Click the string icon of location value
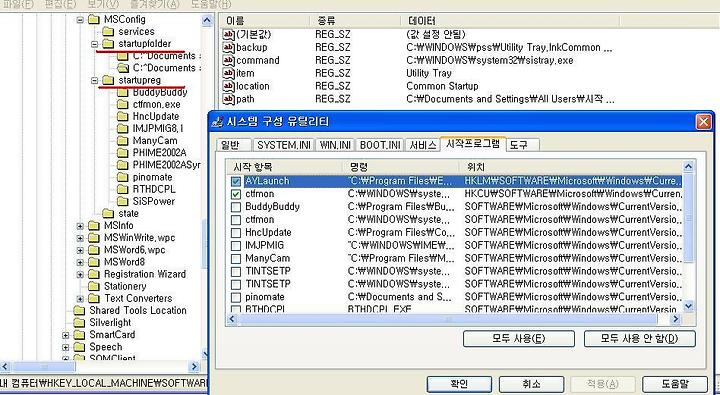 pyautogui.click(x=228, y=86)
